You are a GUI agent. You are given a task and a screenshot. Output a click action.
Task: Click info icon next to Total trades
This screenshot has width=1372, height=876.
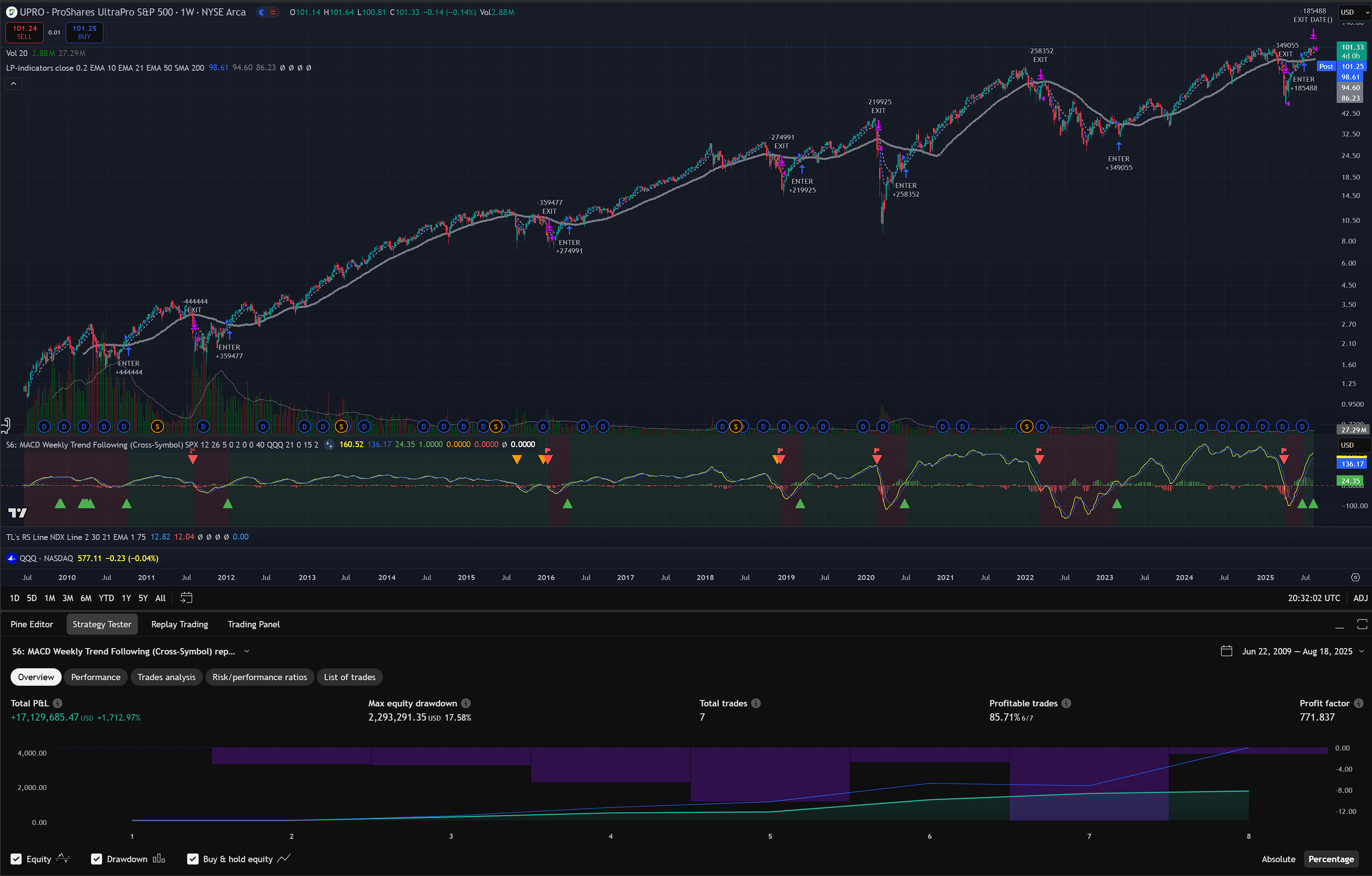(x=755, y=703)
